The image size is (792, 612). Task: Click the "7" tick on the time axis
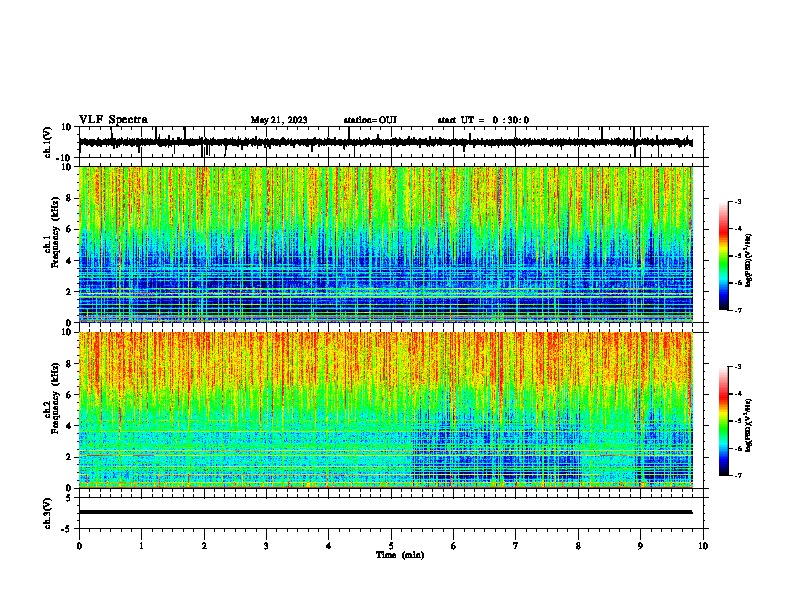click(516, 546)
